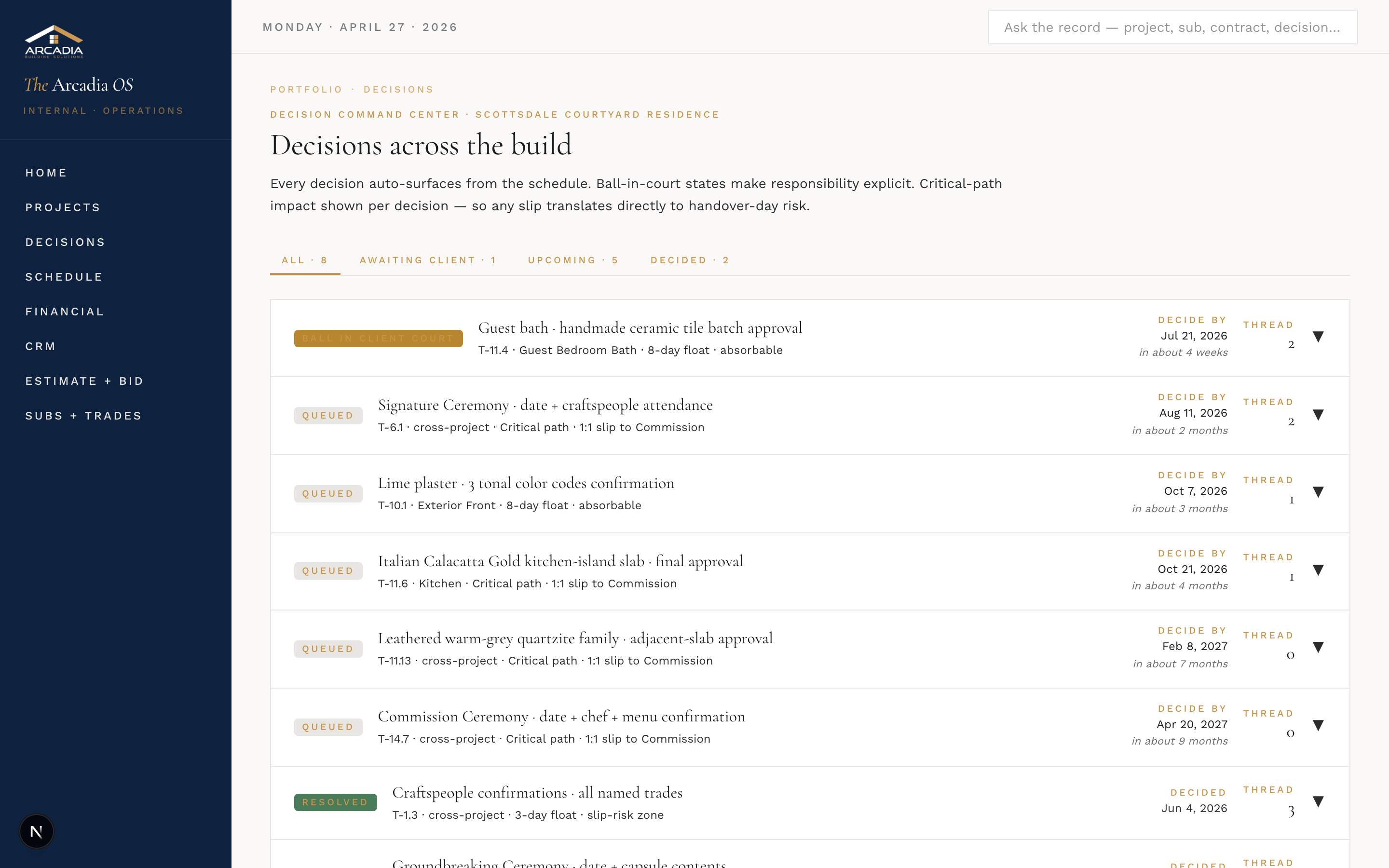Click the 'Aug 11, 2026' decide-by date
The width and height of the screenshot is (1389, 868).
[1193, 413]
